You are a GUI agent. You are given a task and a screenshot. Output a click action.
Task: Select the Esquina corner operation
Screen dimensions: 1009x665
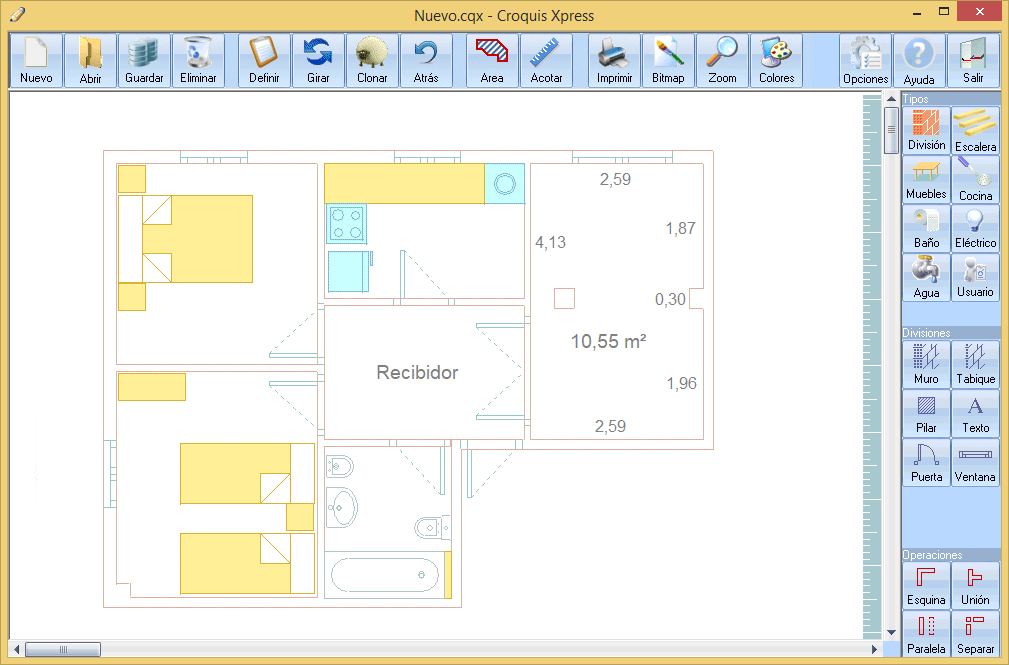click(x=926, y=585)
